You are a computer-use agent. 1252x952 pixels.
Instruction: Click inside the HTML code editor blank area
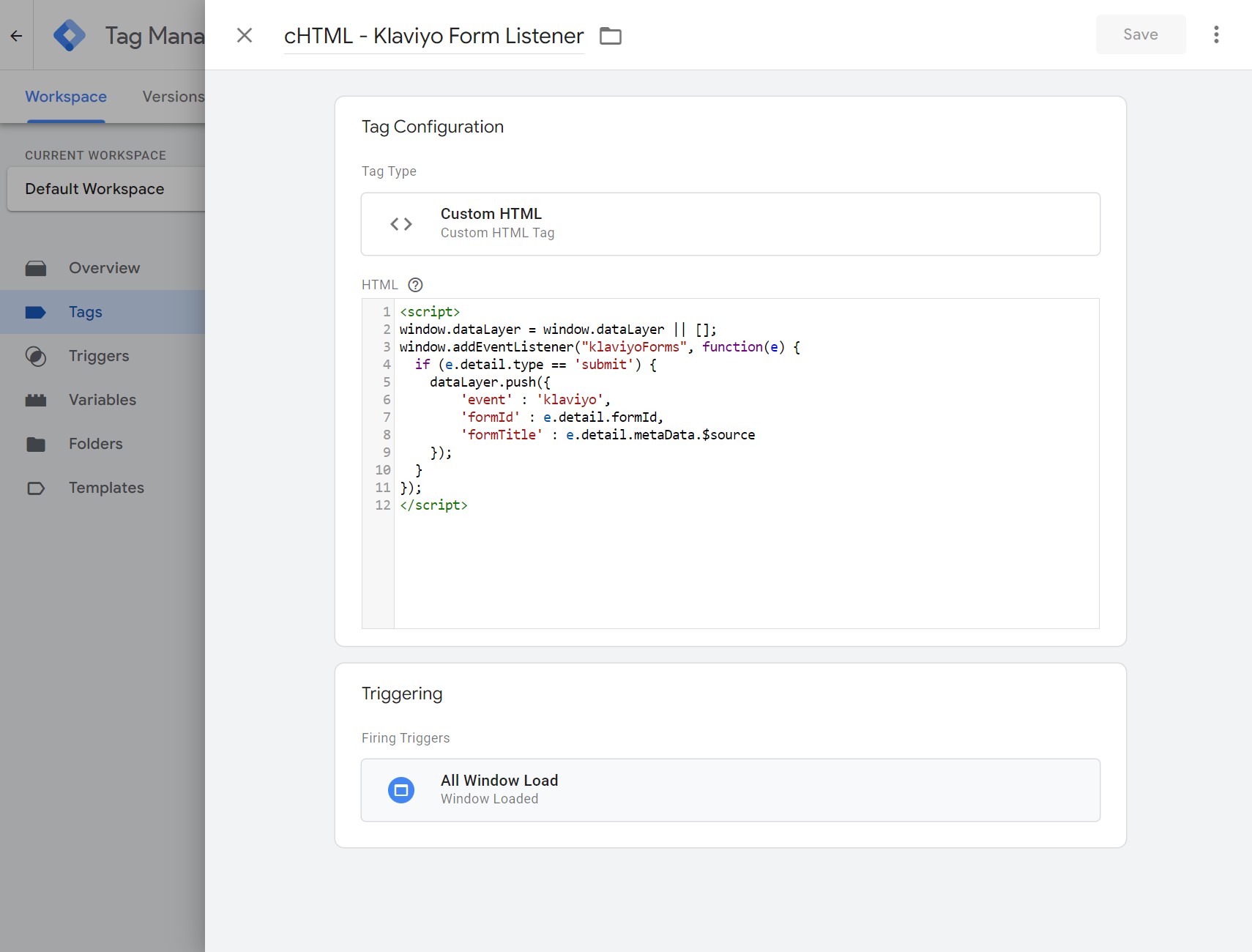click(x=746, y=571)
